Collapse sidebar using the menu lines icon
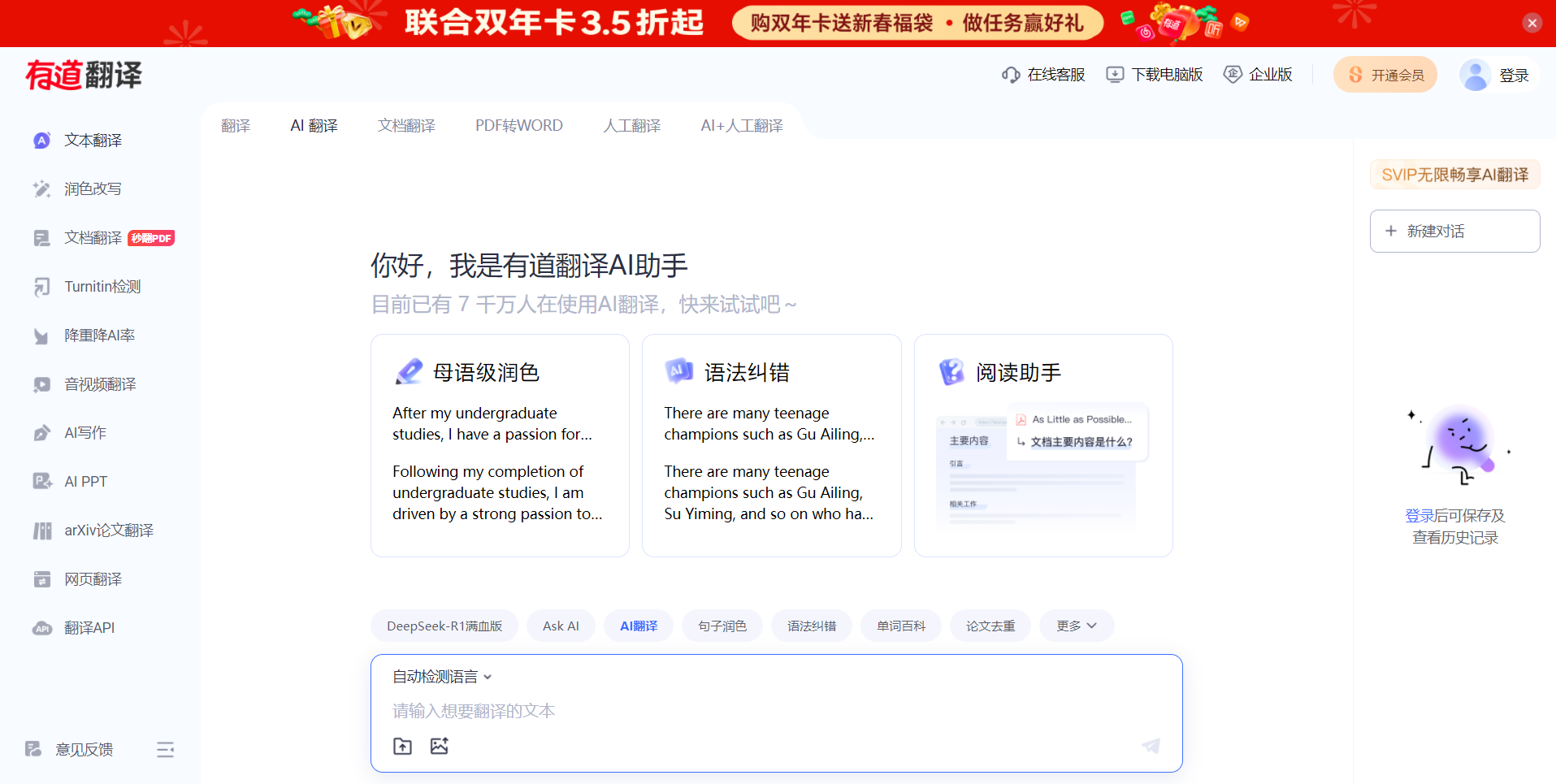Image resolution: width=1556 pixels, height=784 pixels. 166,750
